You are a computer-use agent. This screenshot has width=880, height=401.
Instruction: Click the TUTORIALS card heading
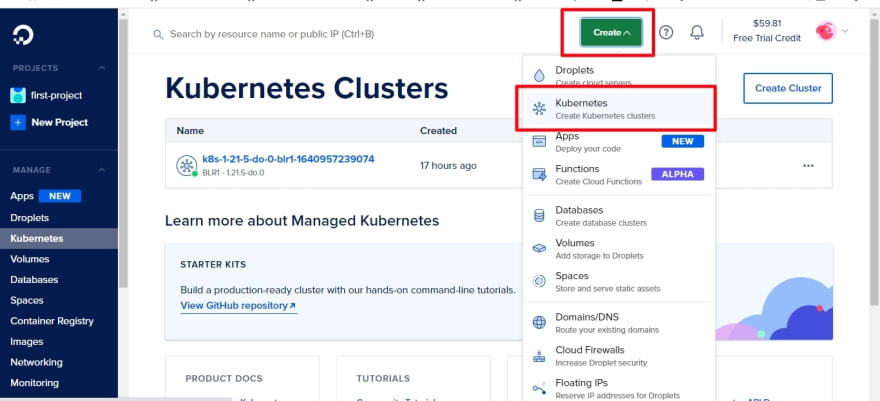coord(383,379)
